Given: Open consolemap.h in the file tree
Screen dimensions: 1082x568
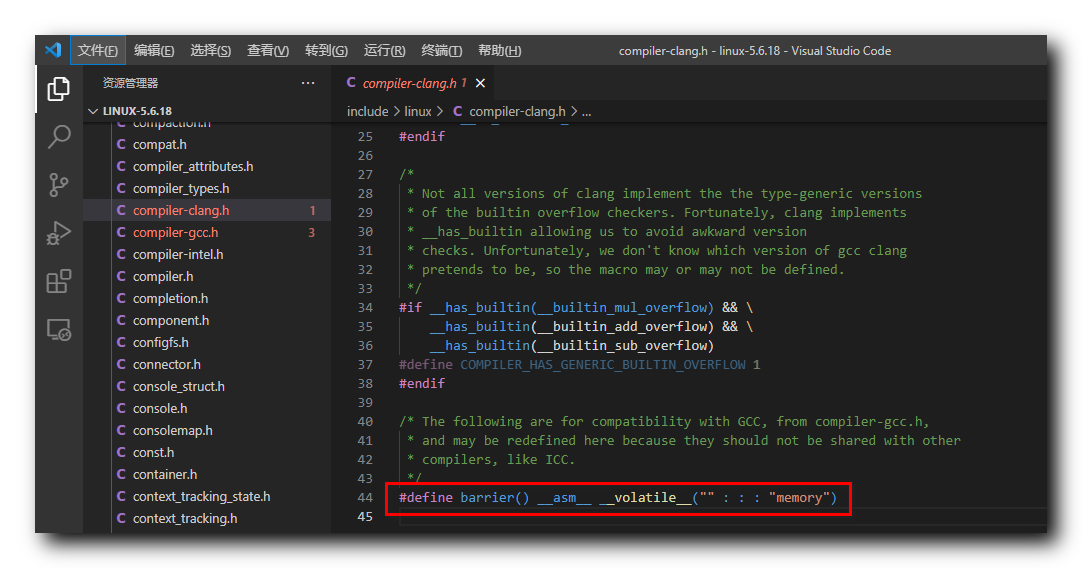Looking at the screenshot, I should (x=173, y=431).
